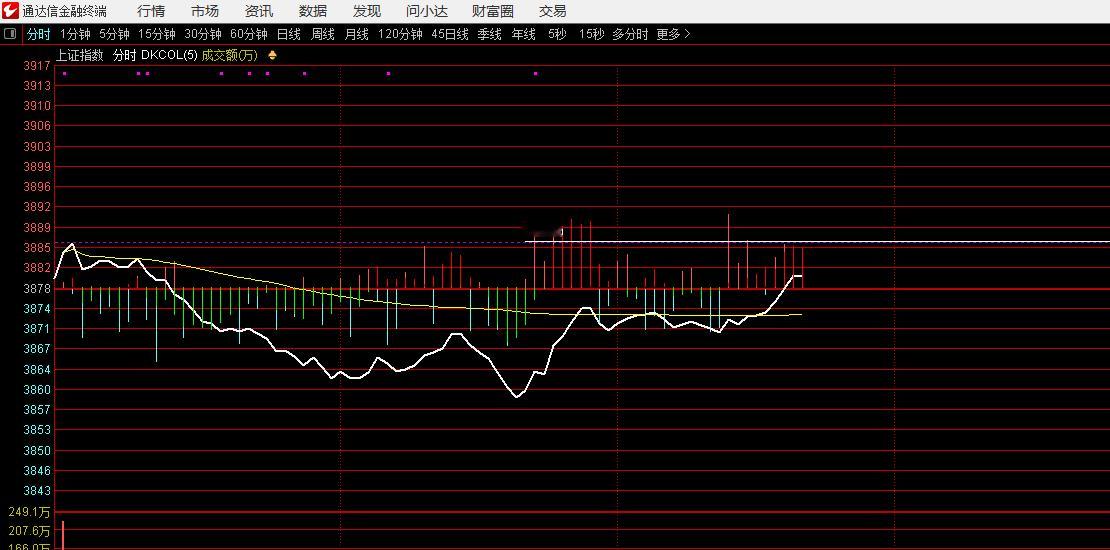
Task: Switch to 月线 chart
Action: [x=356, y=34]
